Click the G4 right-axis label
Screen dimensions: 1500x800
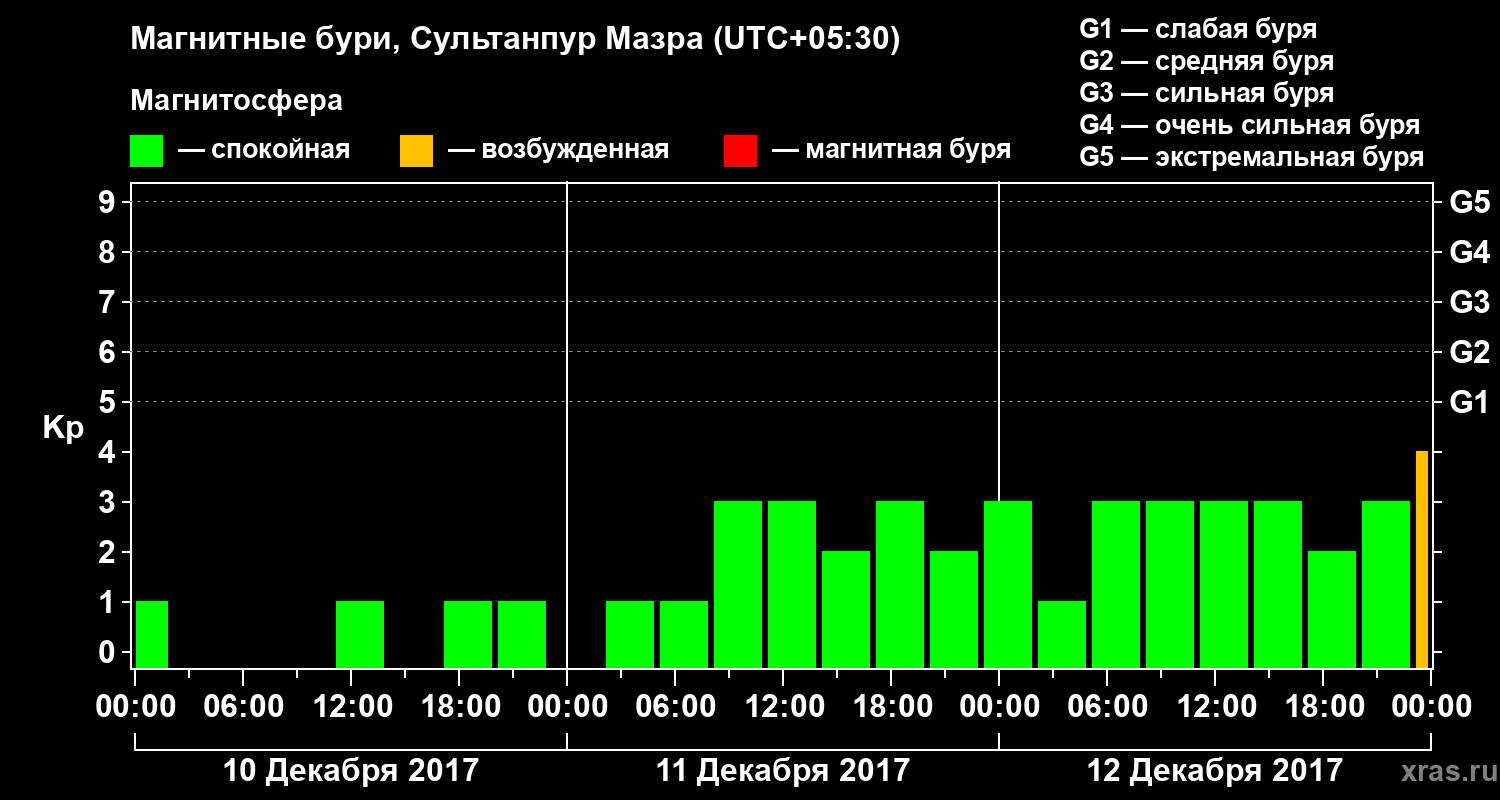click(1469, 253)
